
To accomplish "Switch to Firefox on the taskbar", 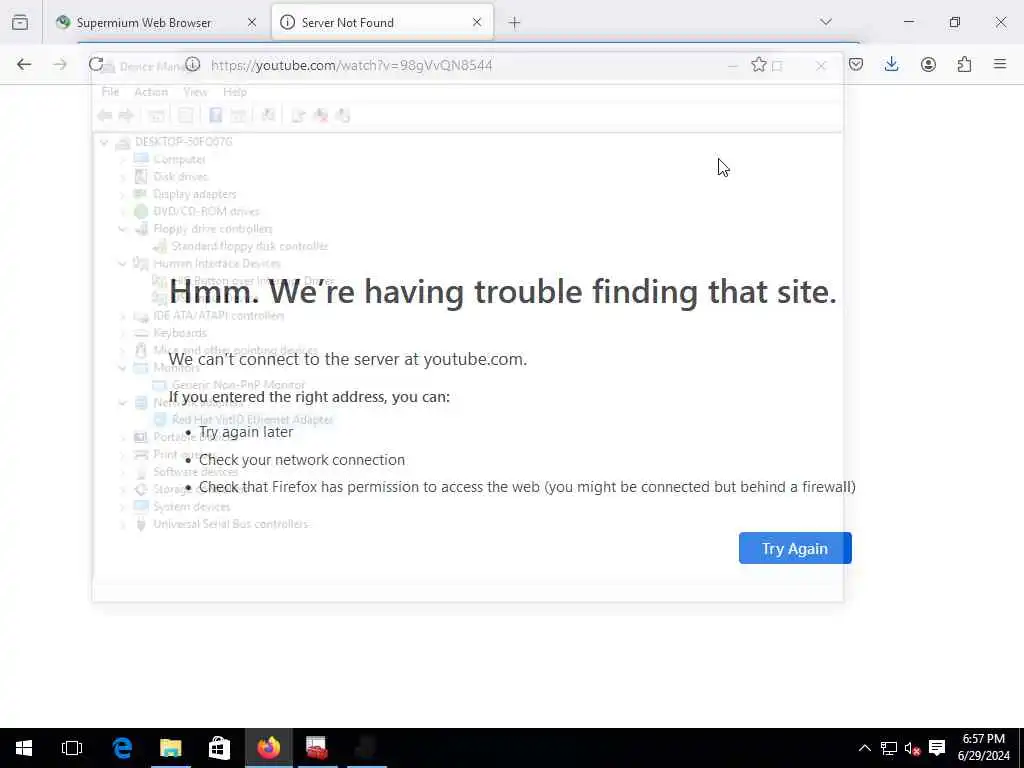I will coord(268,748).
